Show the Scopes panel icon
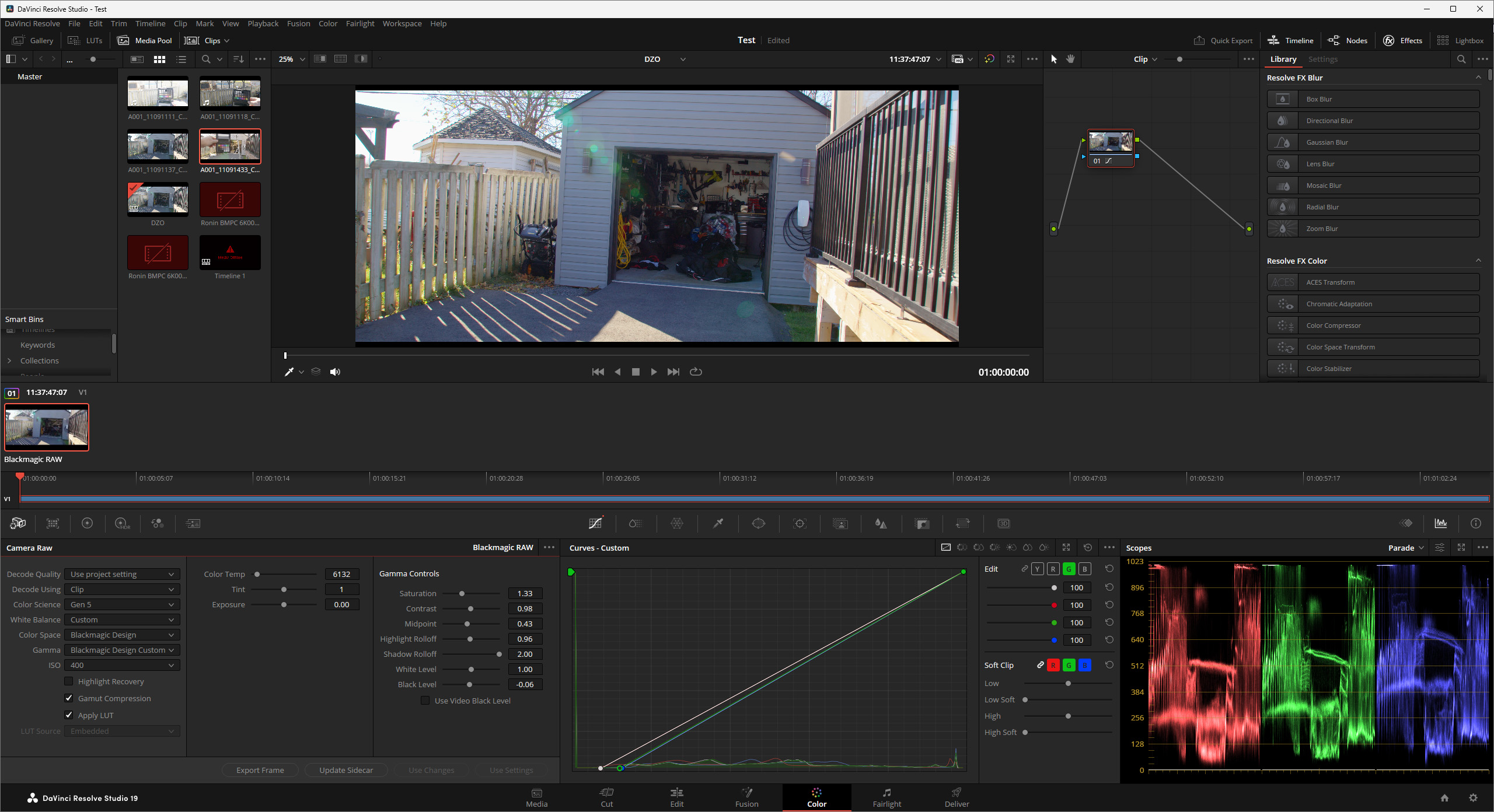This screenshot has height=812, width=1494. click(x=1441, y=523)
